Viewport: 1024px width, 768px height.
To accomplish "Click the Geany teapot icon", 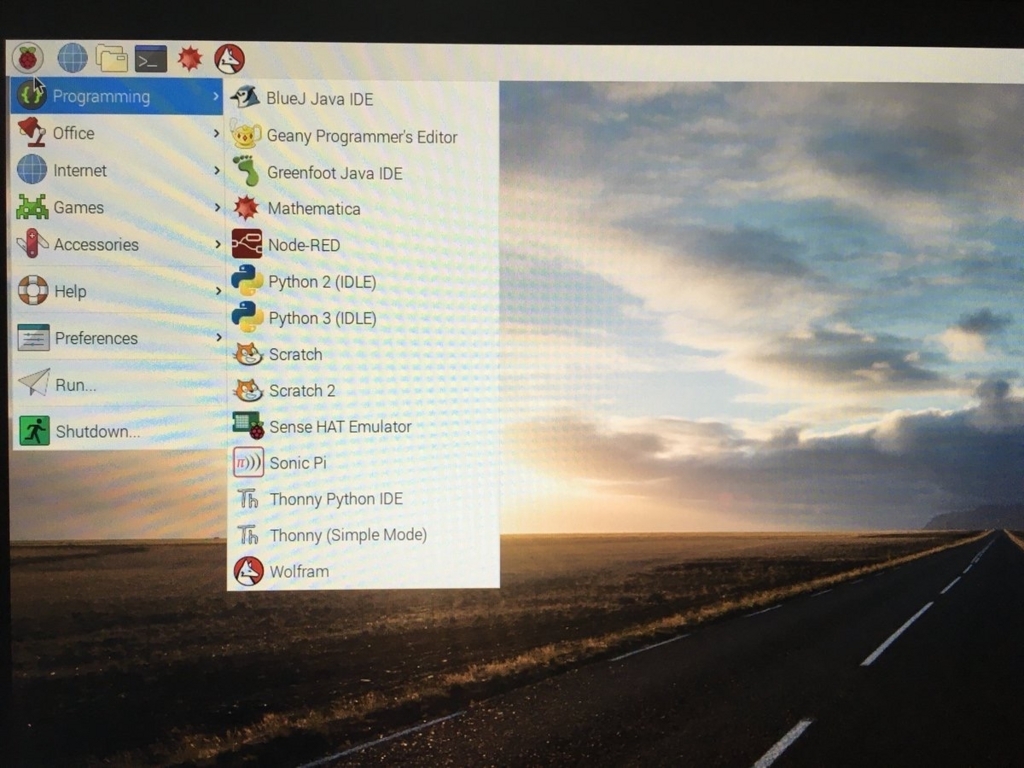I will [246, 135].
